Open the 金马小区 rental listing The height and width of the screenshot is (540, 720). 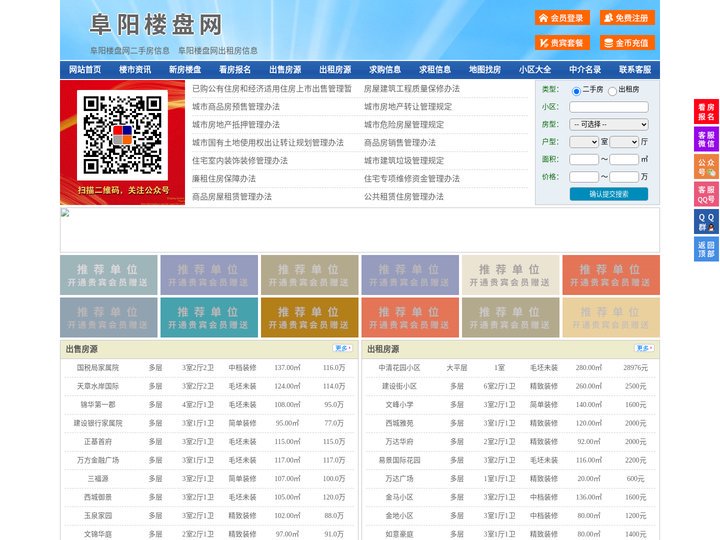[399, 497]
